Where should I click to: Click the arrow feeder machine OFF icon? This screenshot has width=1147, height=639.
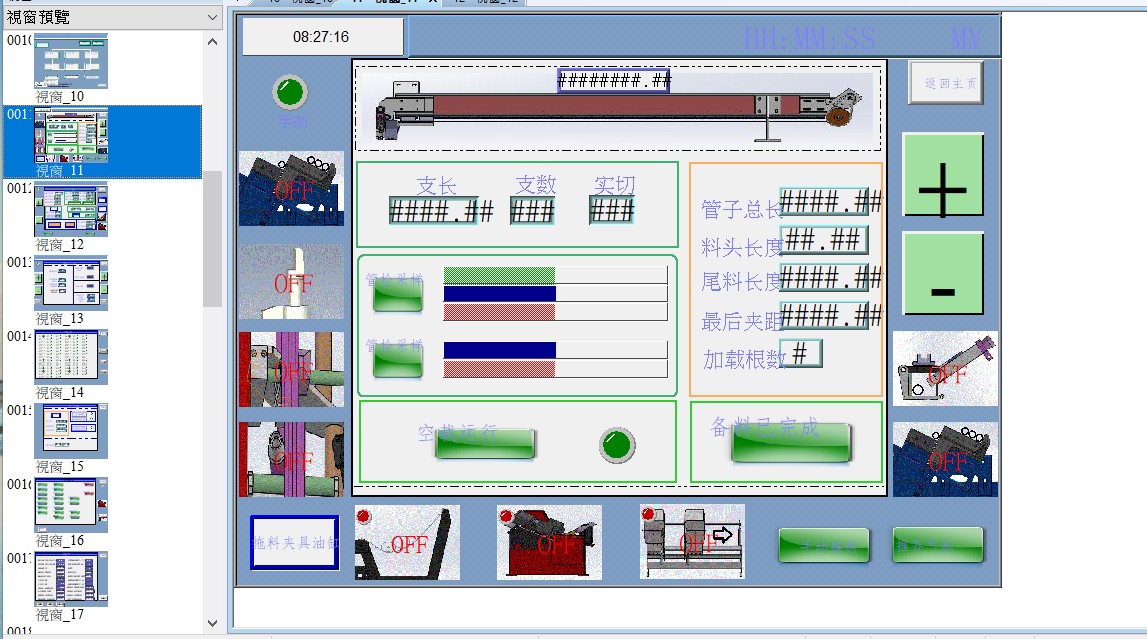pos(692,542)
